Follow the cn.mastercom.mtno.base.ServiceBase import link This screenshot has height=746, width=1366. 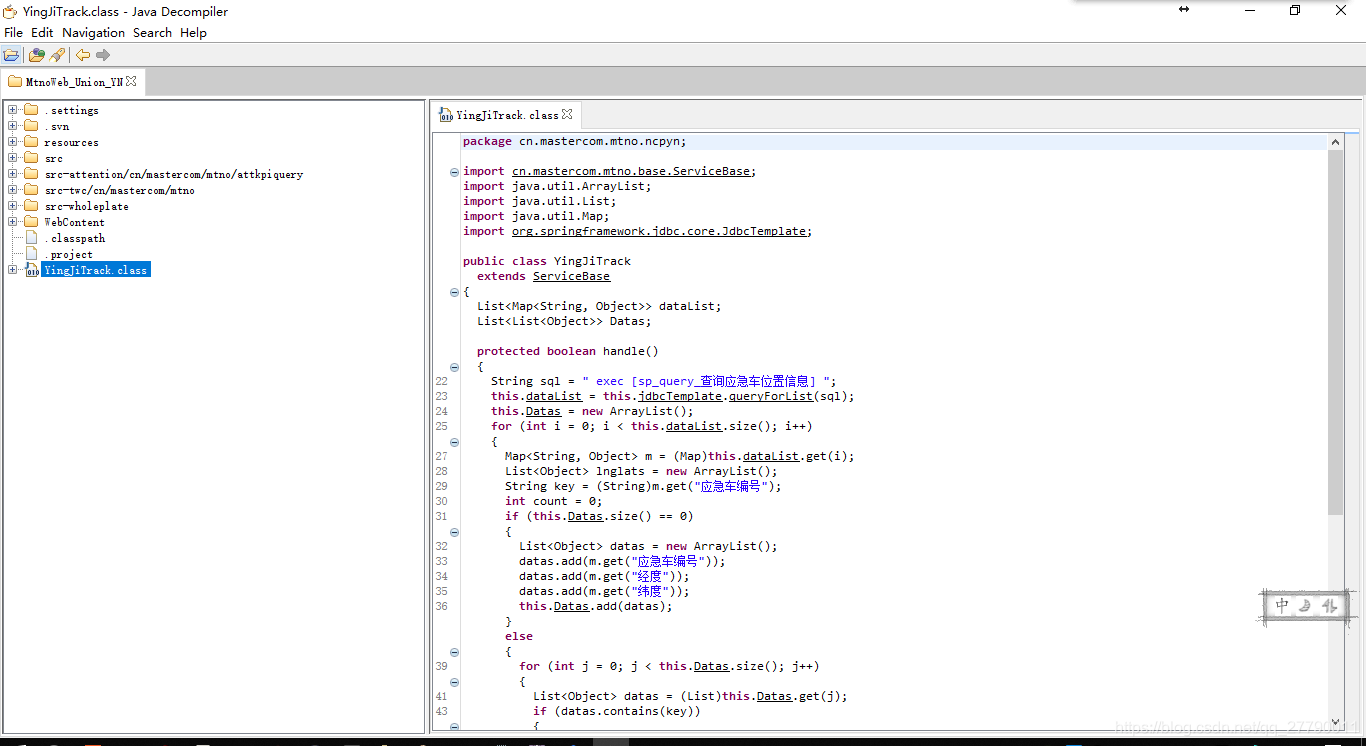click(632, 171)
